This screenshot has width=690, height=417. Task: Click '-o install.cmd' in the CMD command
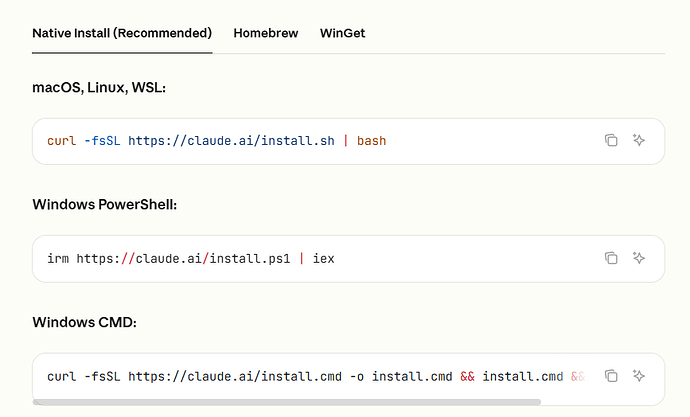[x=401, y=377]
